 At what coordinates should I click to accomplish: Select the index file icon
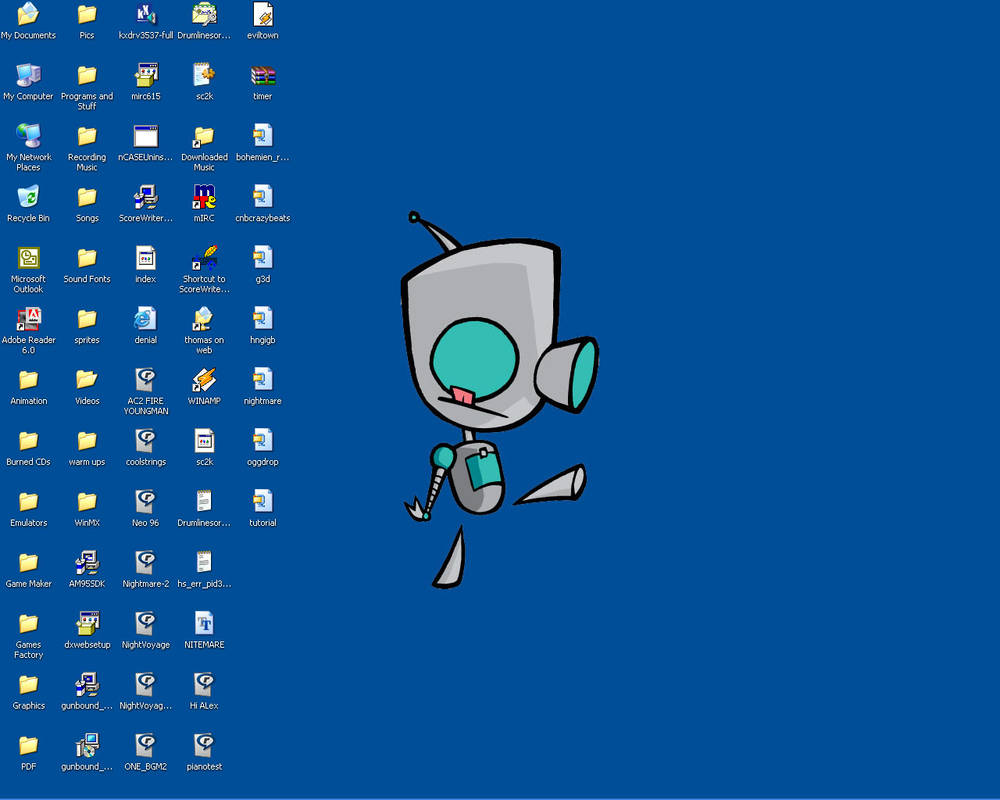(x=145, y=265)
